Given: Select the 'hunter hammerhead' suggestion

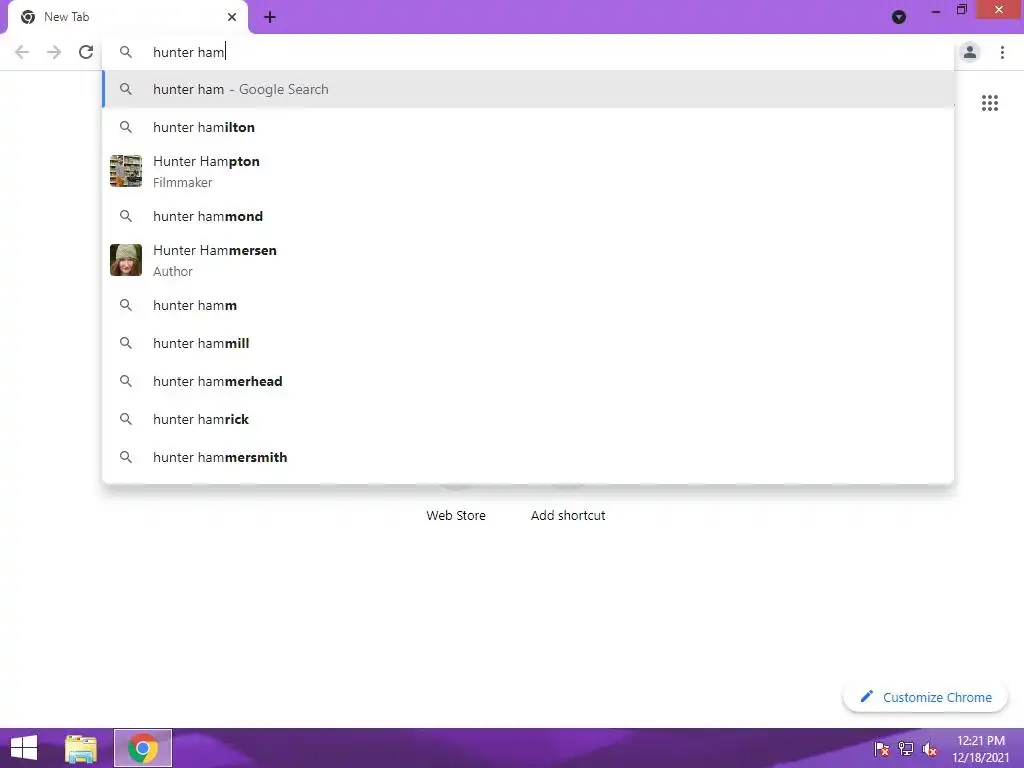Looking at the screenshot, I should (x=528, y=381).
